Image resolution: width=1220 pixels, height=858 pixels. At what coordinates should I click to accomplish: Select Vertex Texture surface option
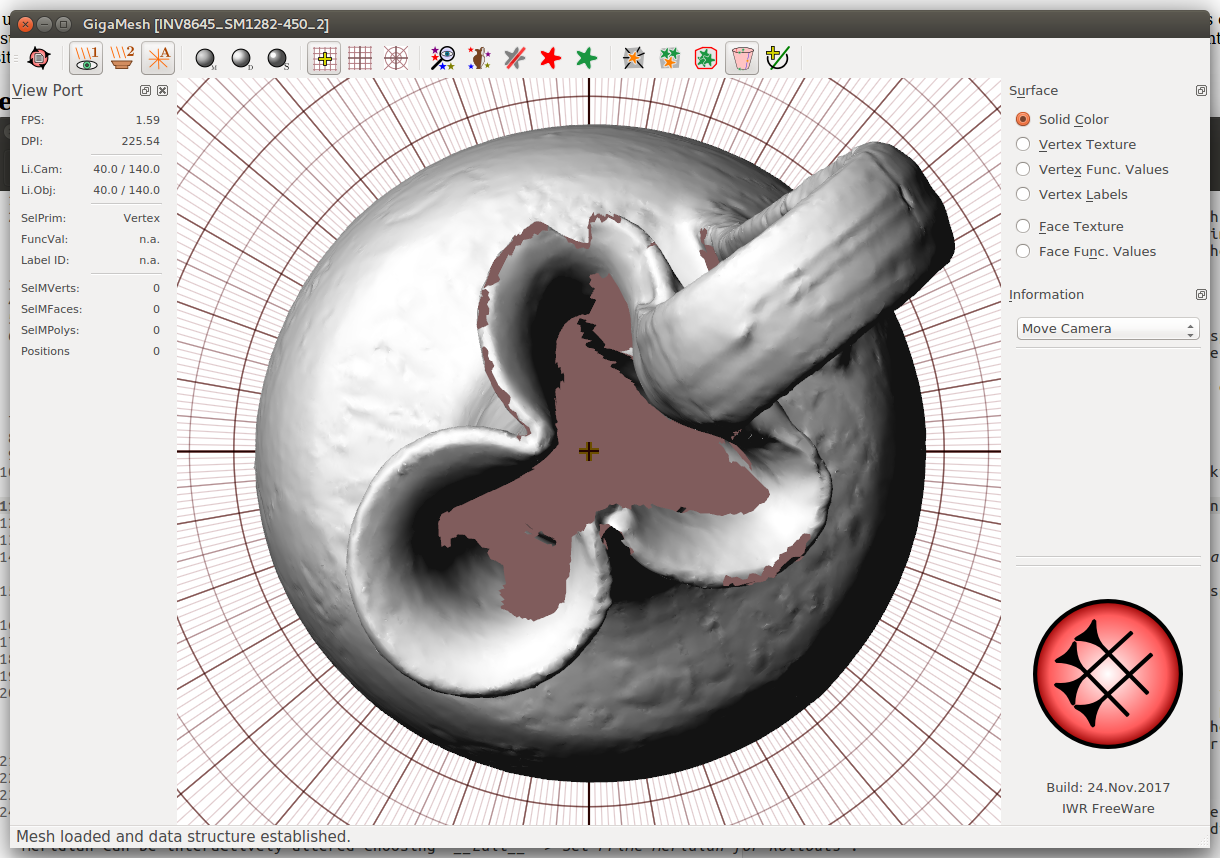point(1075,144)
